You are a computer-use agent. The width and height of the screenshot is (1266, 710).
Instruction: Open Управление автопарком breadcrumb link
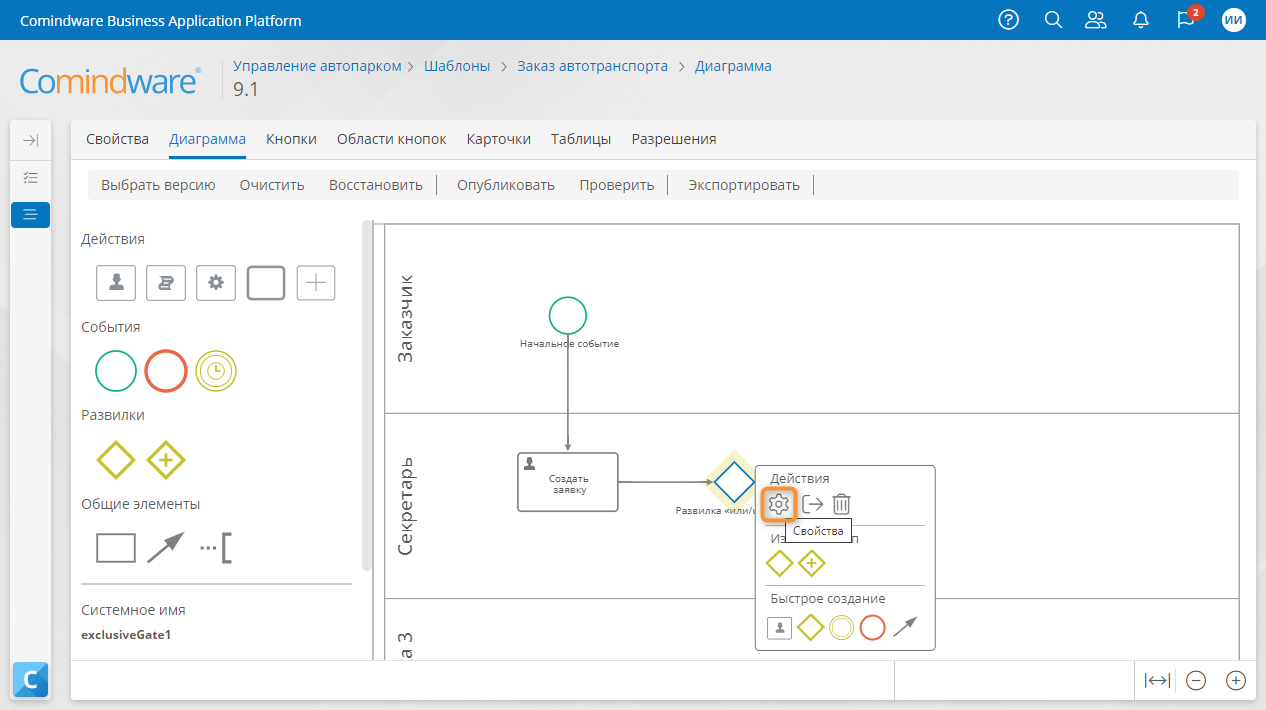click(317, 66)
